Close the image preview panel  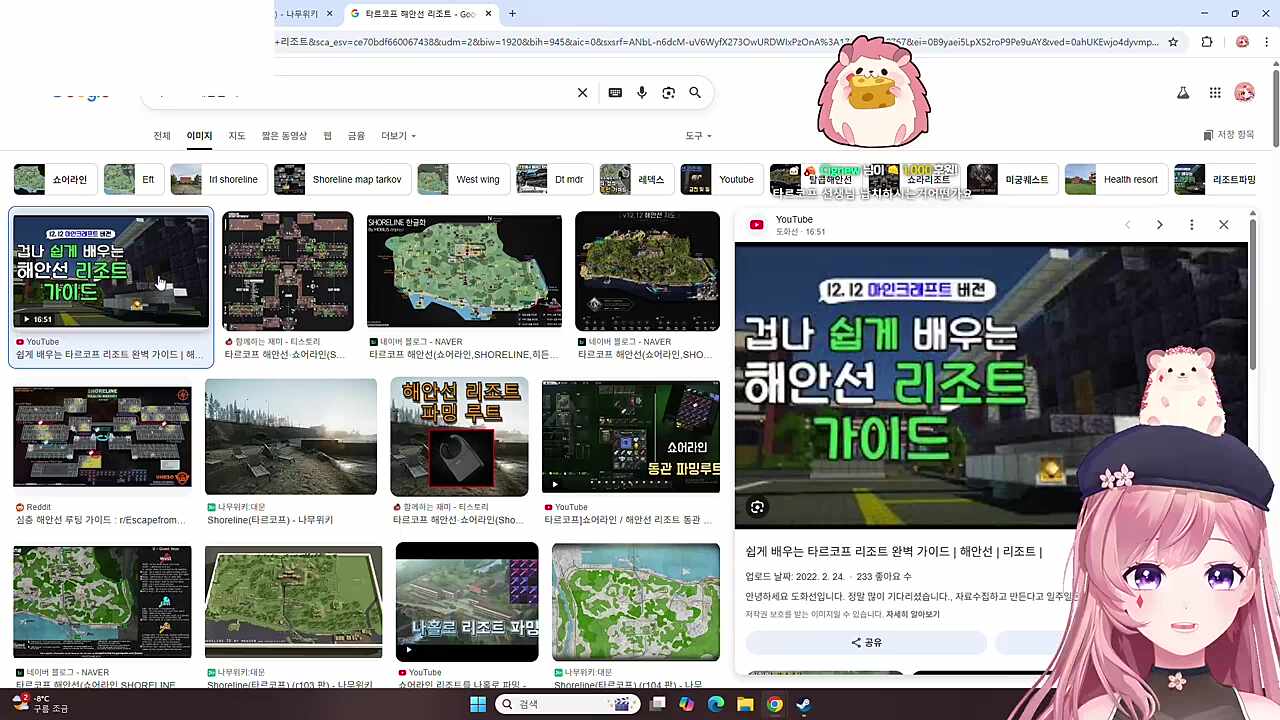(x=1223, y=225)
